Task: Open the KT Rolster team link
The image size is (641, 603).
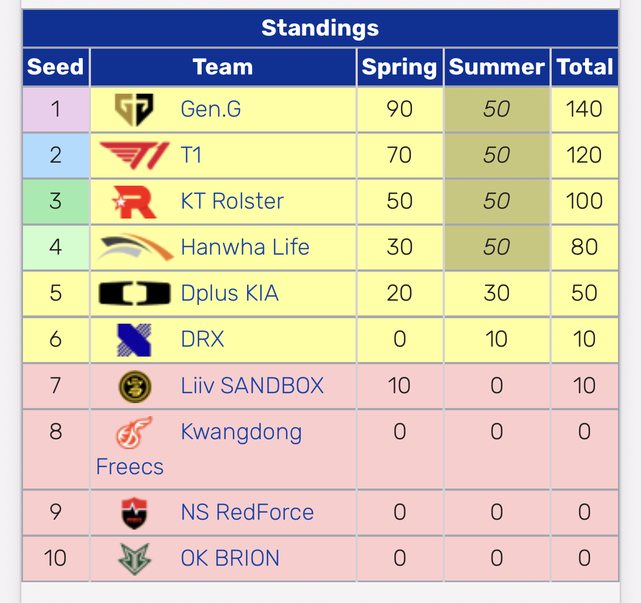Action: point(232,202)
